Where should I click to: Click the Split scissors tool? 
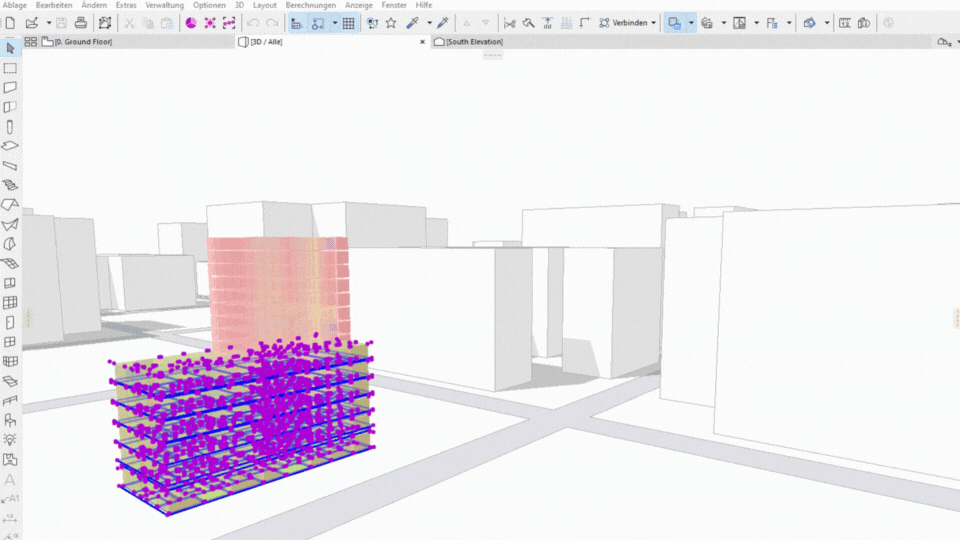[x=509, y=23]
